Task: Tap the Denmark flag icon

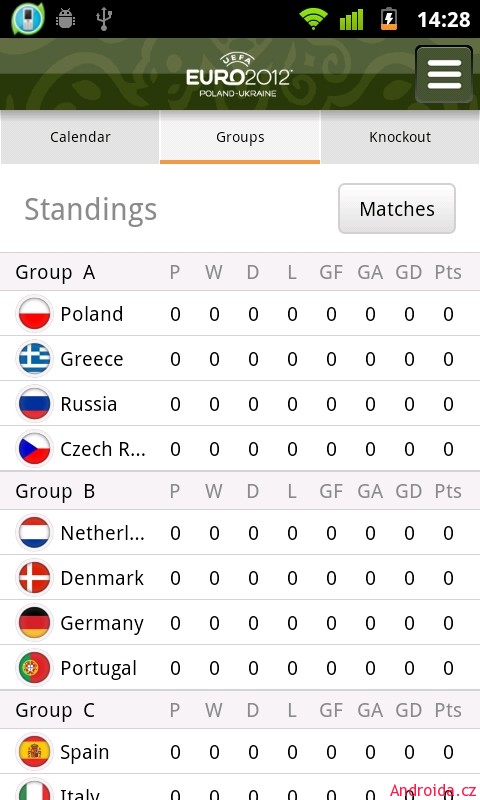Action: 34,578
